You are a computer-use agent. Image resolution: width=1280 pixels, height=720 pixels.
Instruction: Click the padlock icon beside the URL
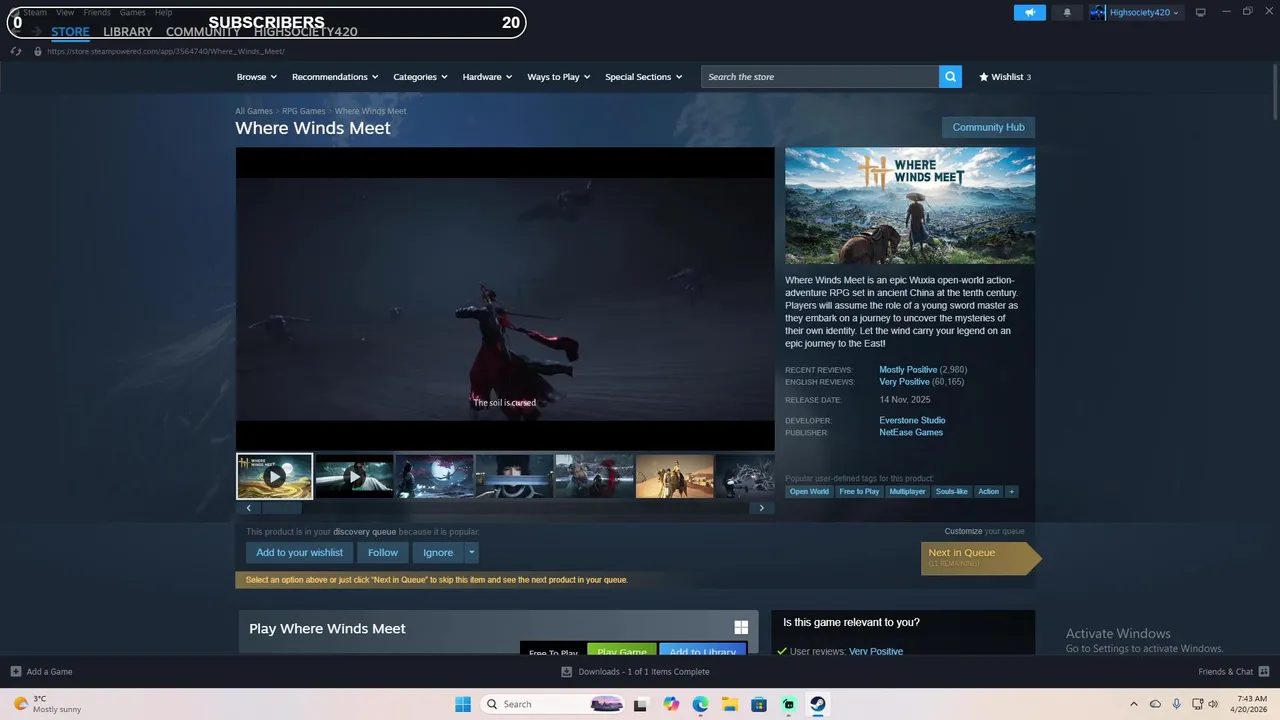tap(38, 51)
